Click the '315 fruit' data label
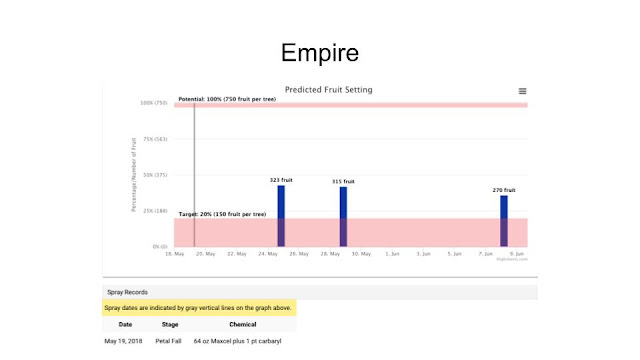This screenshot has width=640, height=360. 343,182
